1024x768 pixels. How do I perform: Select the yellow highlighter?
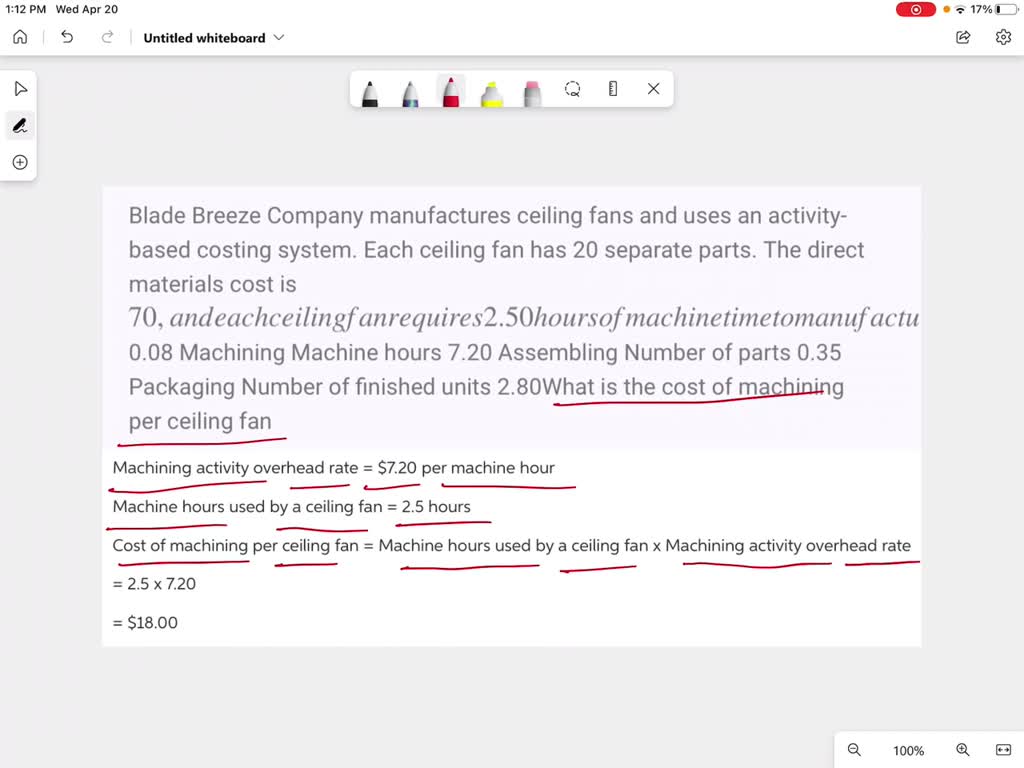click(x=491, y=93)
